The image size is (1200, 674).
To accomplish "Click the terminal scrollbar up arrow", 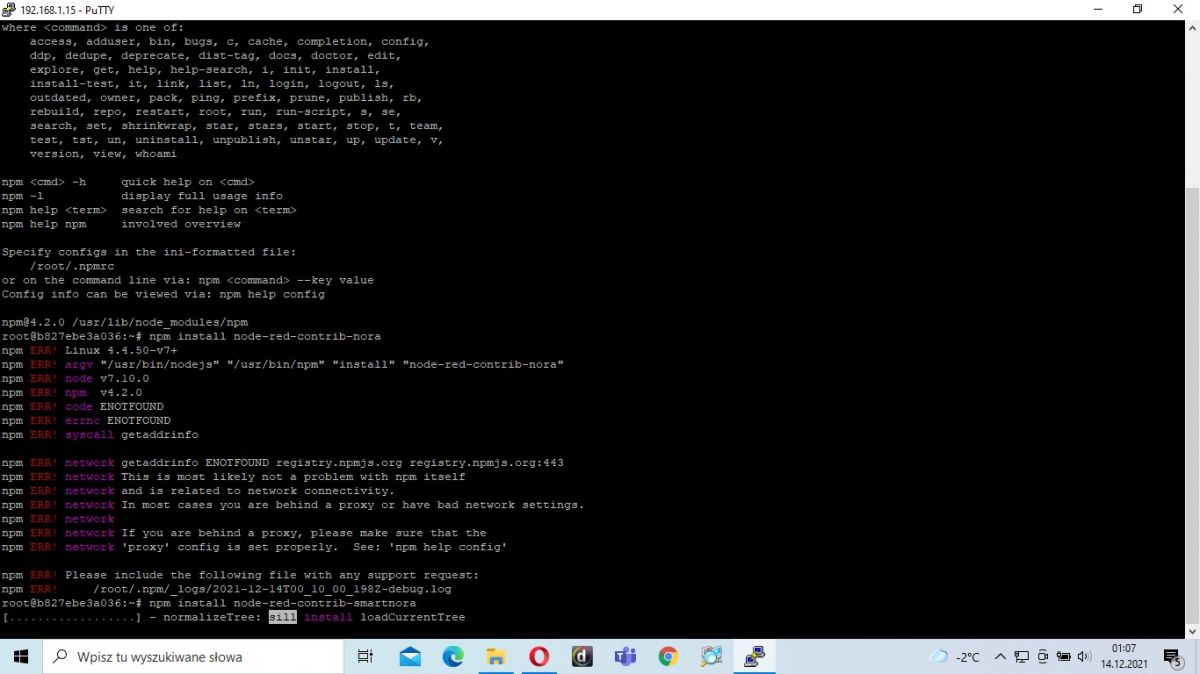I will tap(1192, 28).
